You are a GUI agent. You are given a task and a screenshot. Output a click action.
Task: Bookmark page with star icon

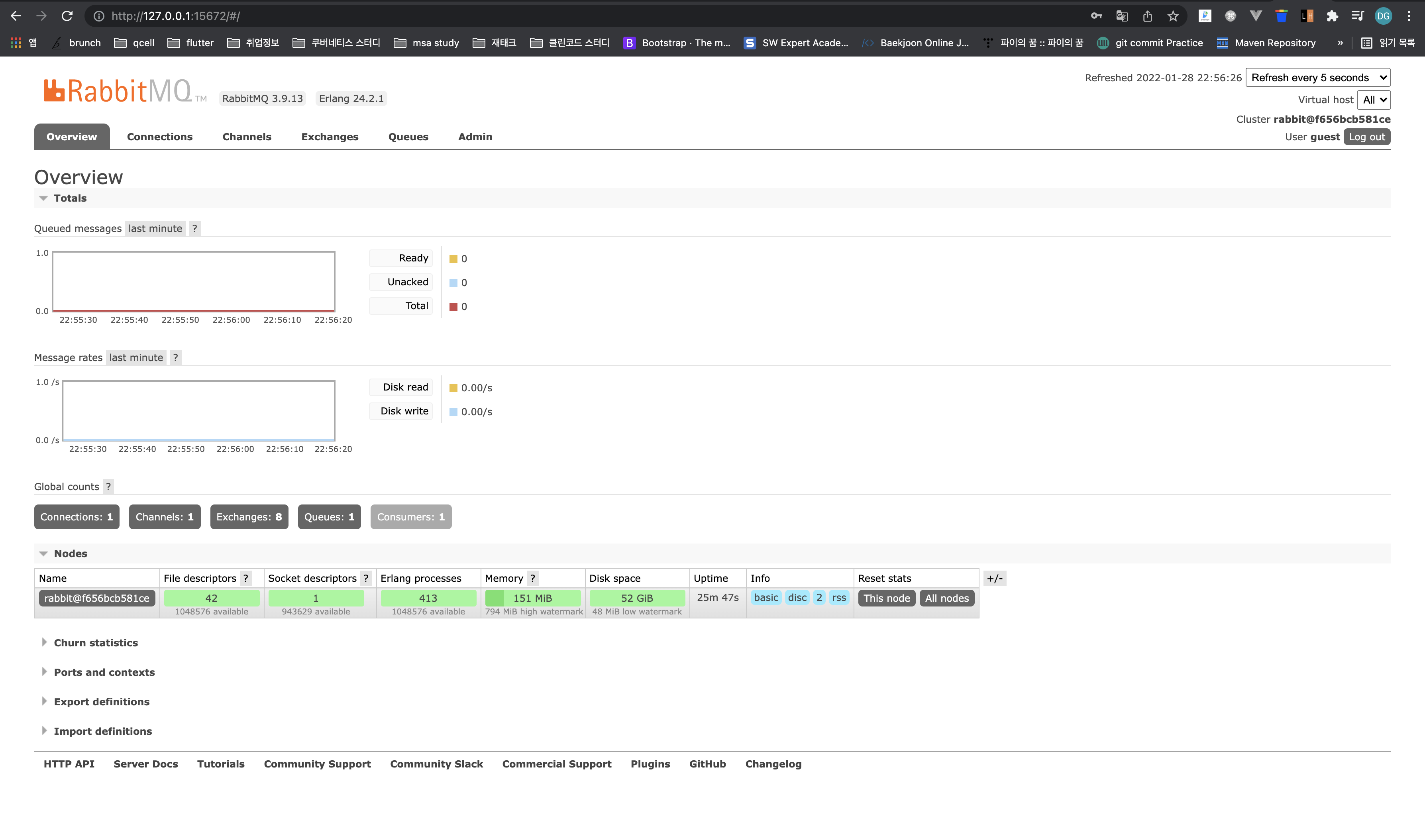[x=1173, y=16]
